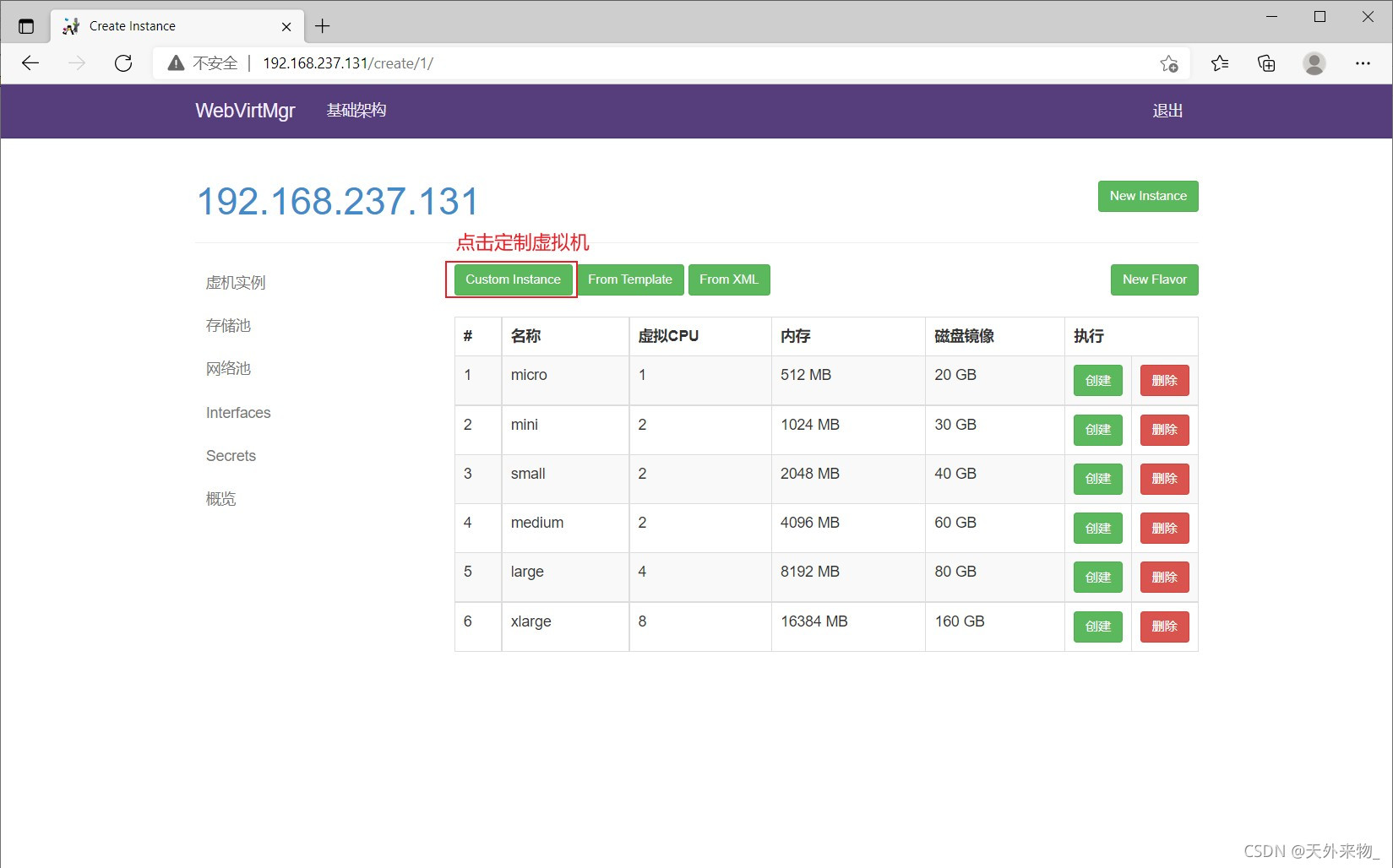The image size is (1393, 868).
Task: Reload the page with refresh icon
Action: click(x=123, y=63)
